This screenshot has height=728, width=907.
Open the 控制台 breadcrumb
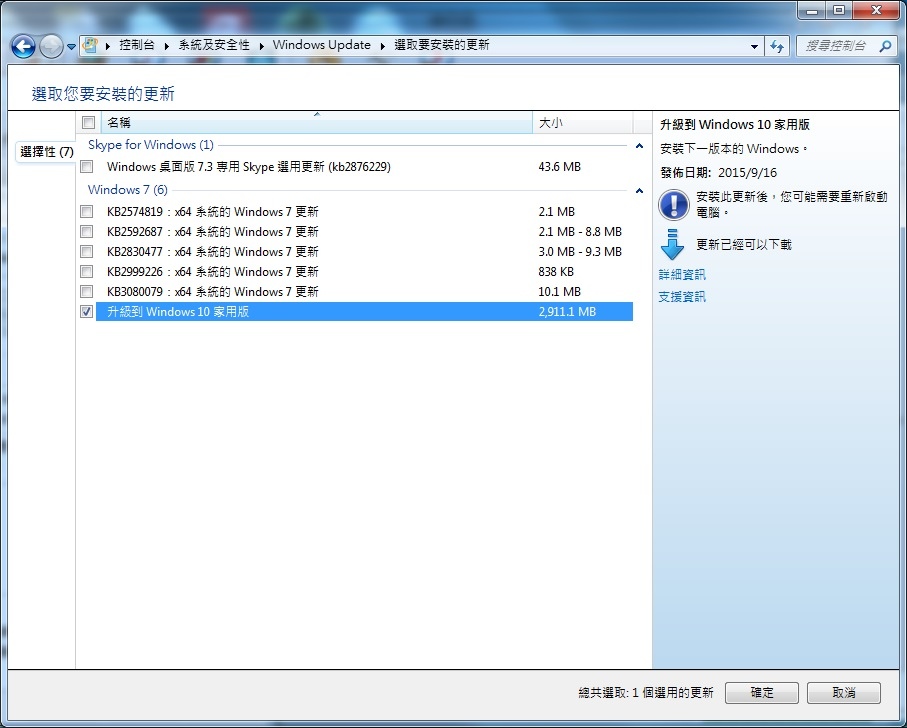pos(137,45)
